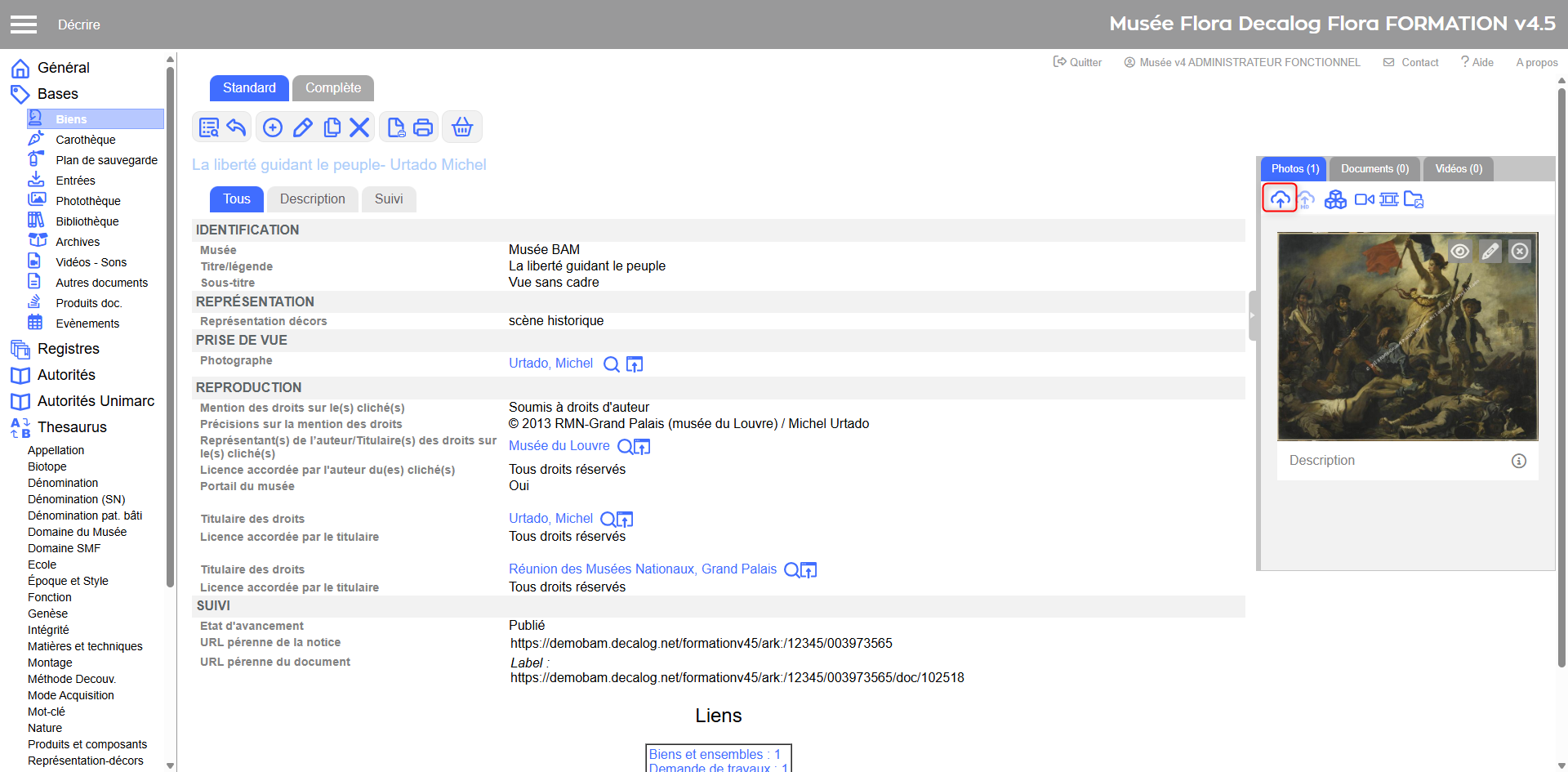This screenshot has height=772, width=1568.
Task: Click the 3D cubes icon in media panel
Action: coord(1335,199)
